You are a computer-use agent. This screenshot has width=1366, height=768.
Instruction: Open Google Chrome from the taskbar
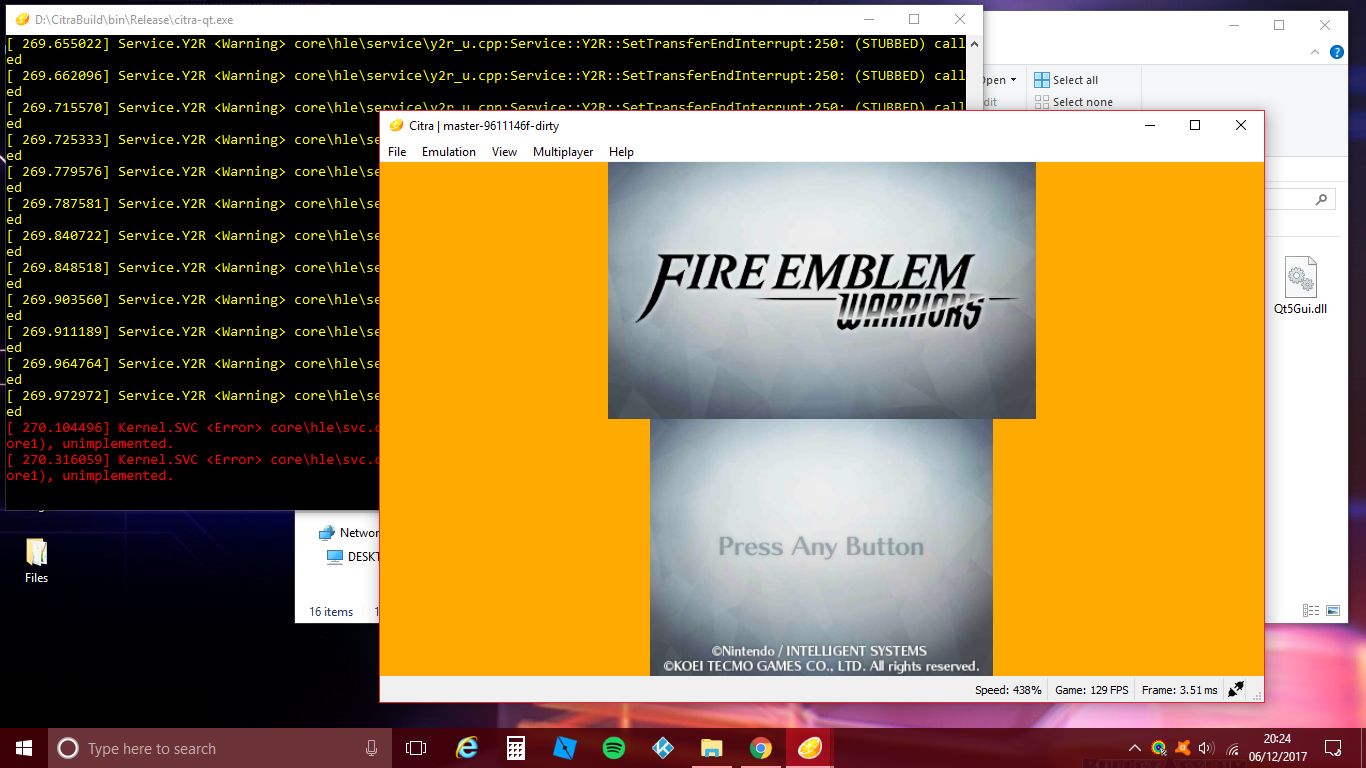[x=760, y=748]
